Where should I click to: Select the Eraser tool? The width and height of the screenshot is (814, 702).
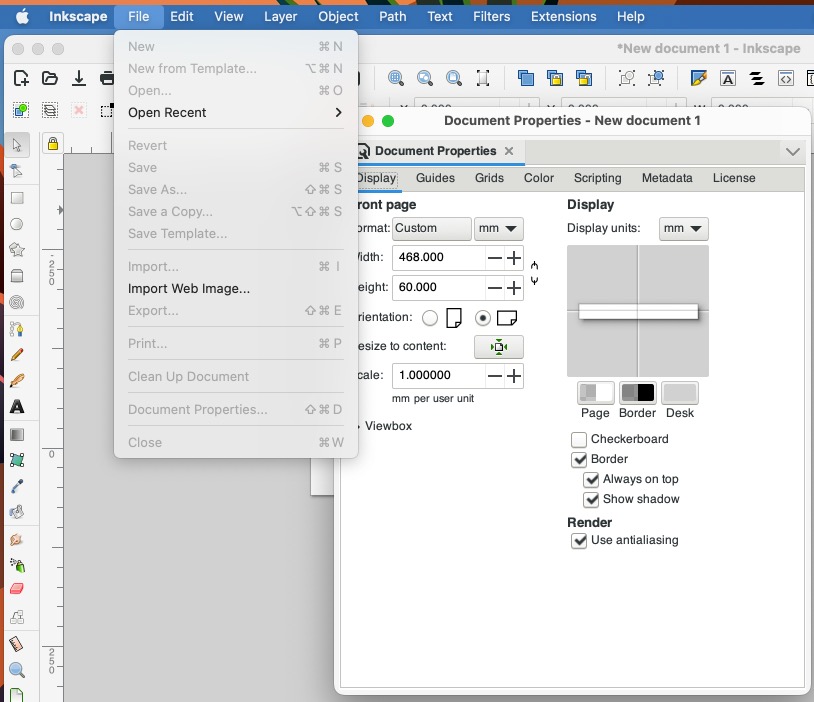(x=17, y=589)
